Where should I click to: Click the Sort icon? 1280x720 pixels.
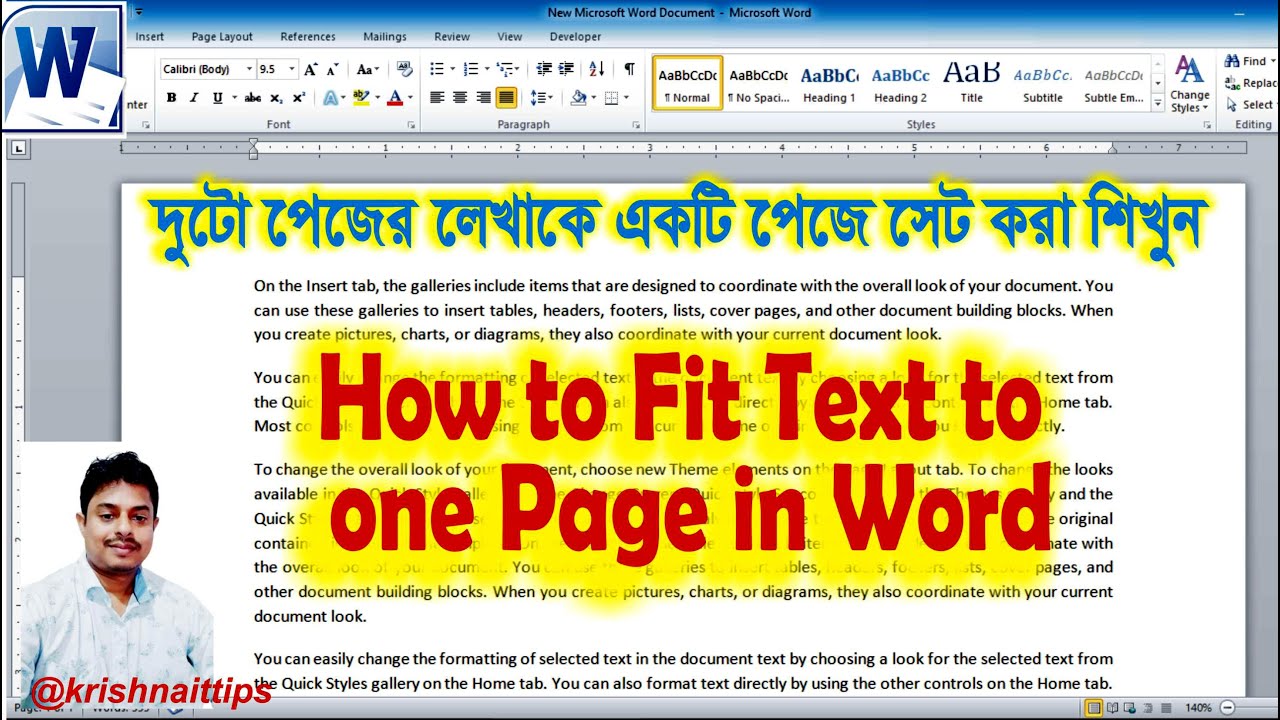click(597, 69)
